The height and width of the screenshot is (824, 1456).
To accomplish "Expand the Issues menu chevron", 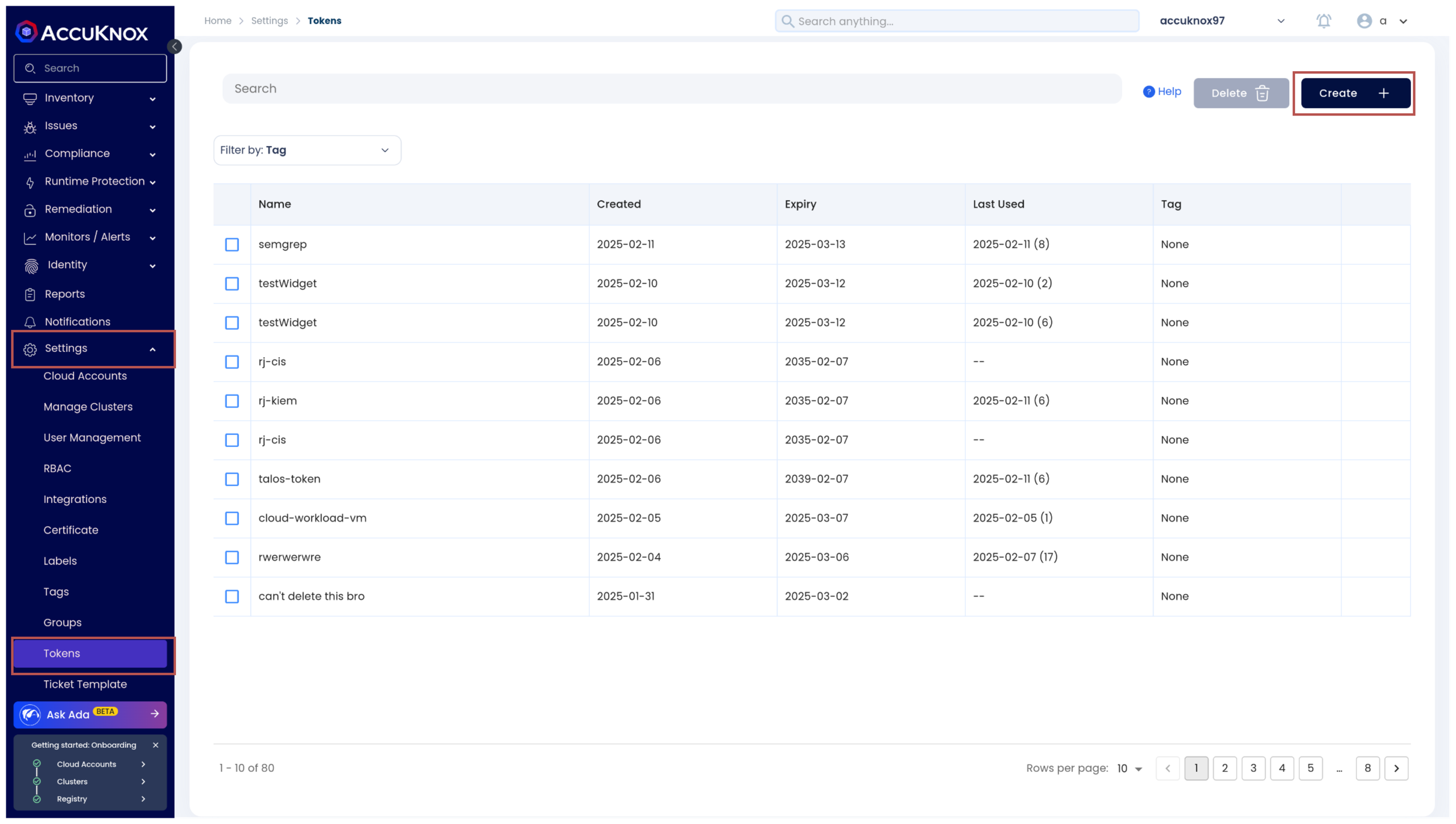I will coord(152,127).
